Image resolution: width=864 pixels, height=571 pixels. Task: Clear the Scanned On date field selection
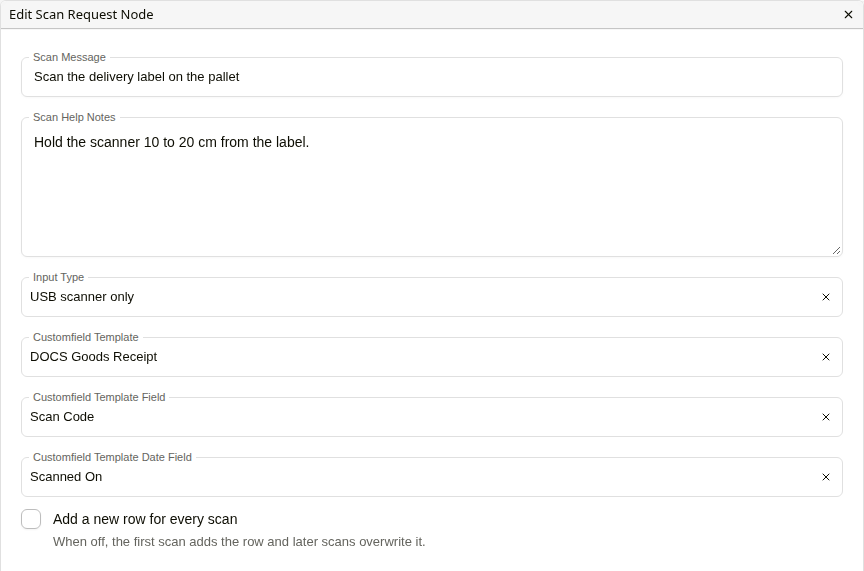(x=825, y=477)
